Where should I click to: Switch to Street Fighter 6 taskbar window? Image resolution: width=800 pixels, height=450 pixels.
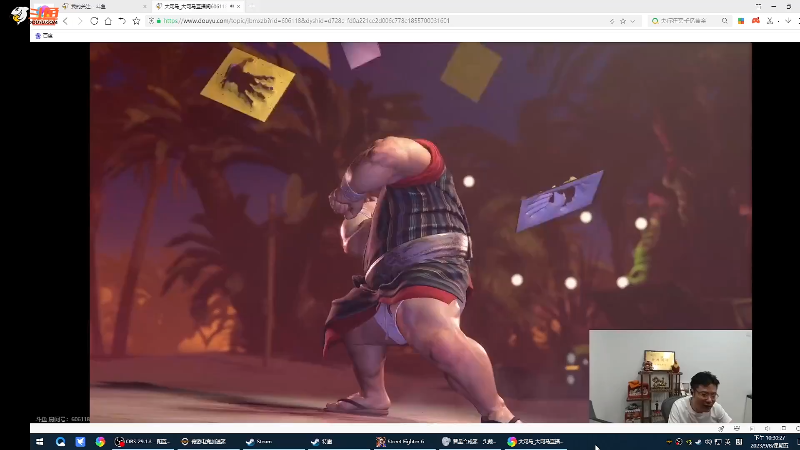click(405, 442)
